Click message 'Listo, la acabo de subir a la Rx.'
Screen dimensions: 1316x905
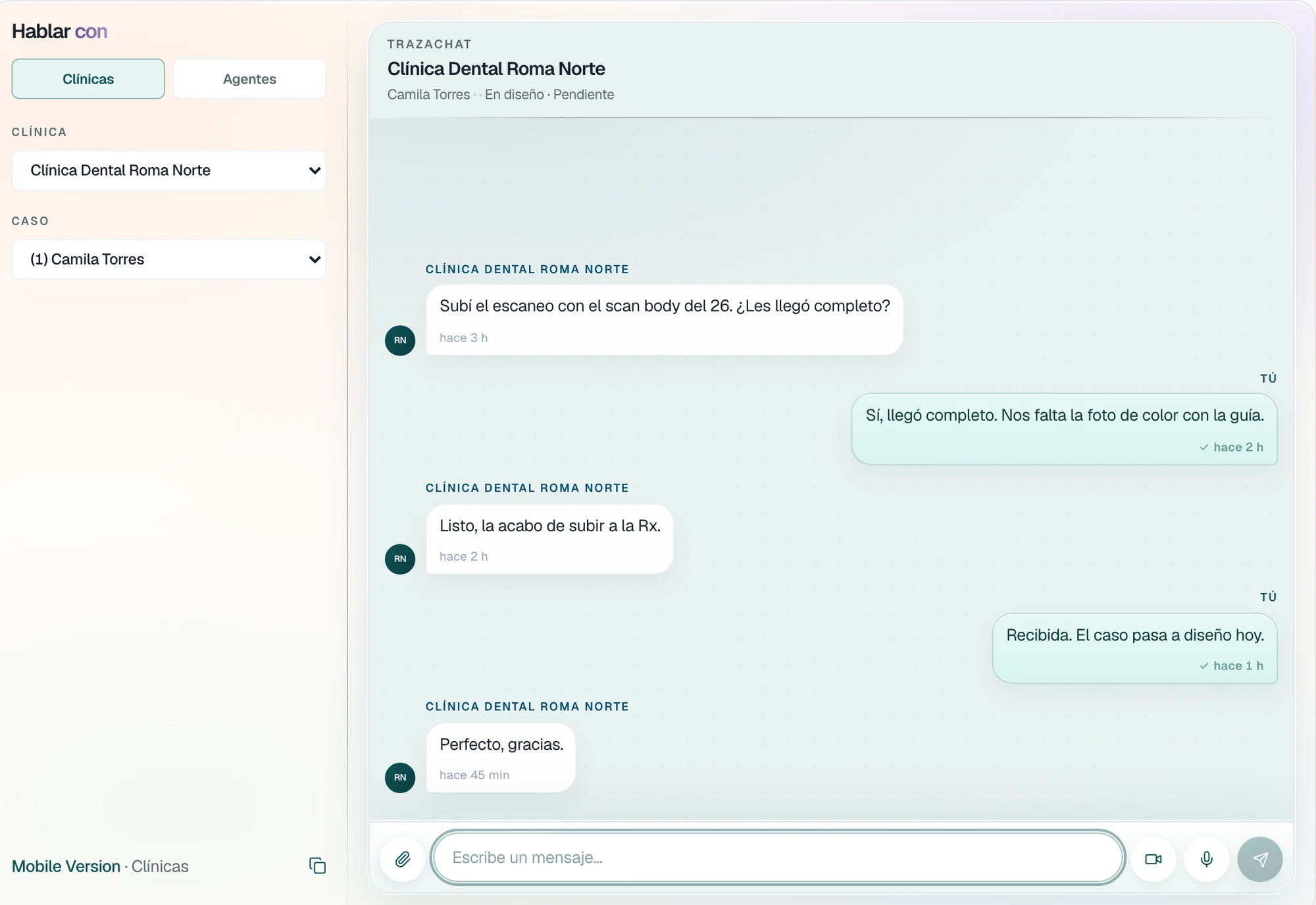click(549, 539)
